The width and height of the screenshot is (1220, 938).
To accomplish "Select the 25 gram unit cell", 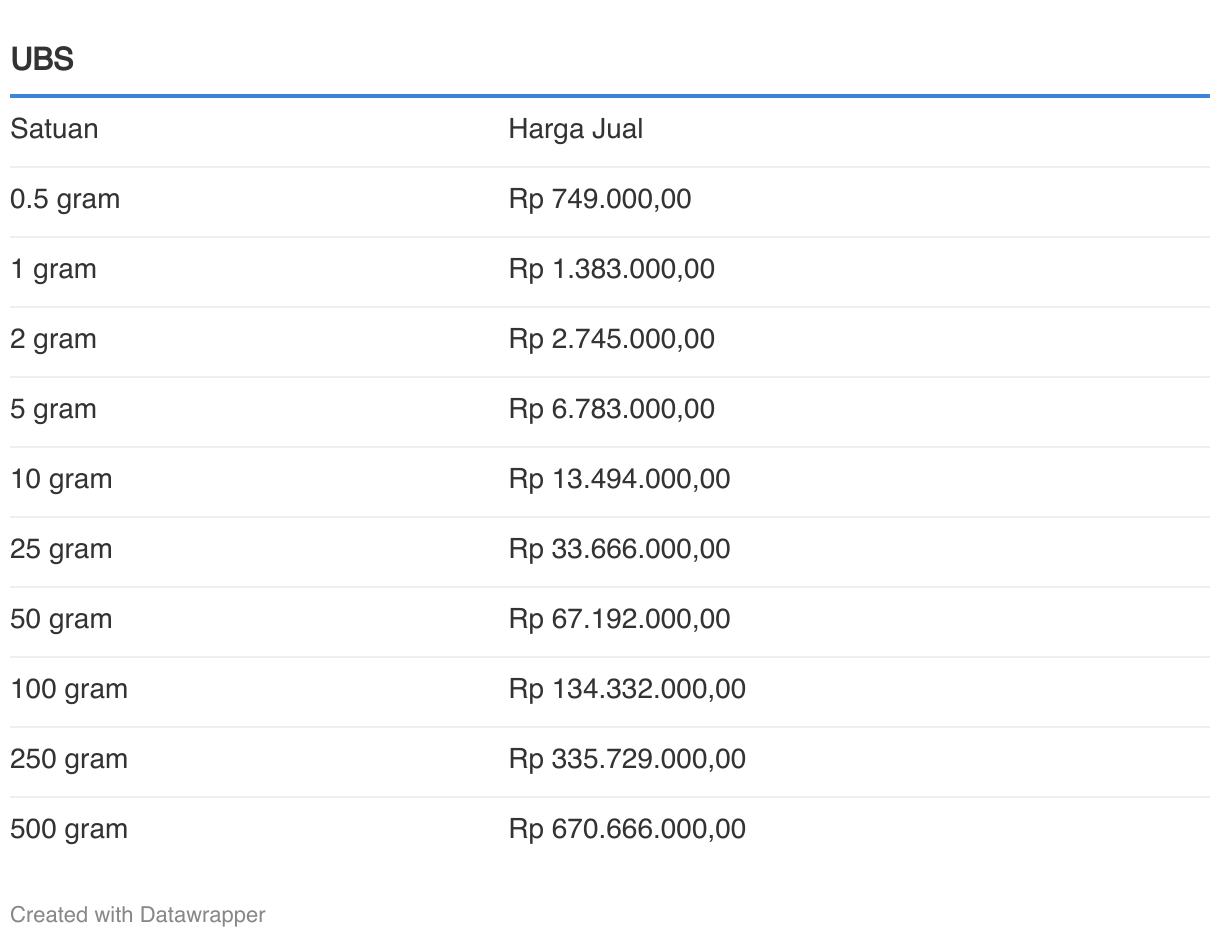I will (x=61, y=549).
